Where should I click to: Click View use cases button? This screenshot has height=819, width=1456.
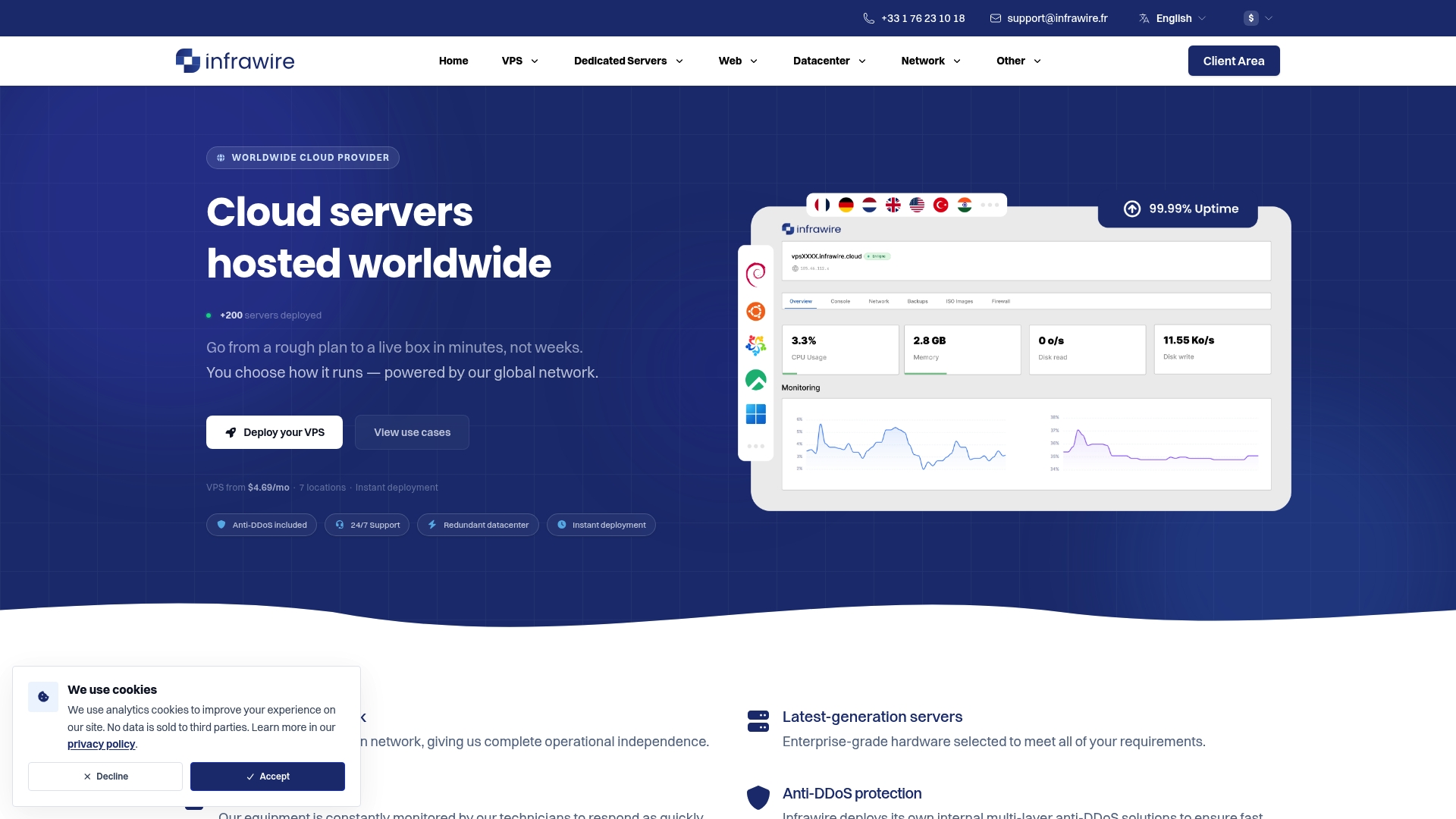pos(412,432)
